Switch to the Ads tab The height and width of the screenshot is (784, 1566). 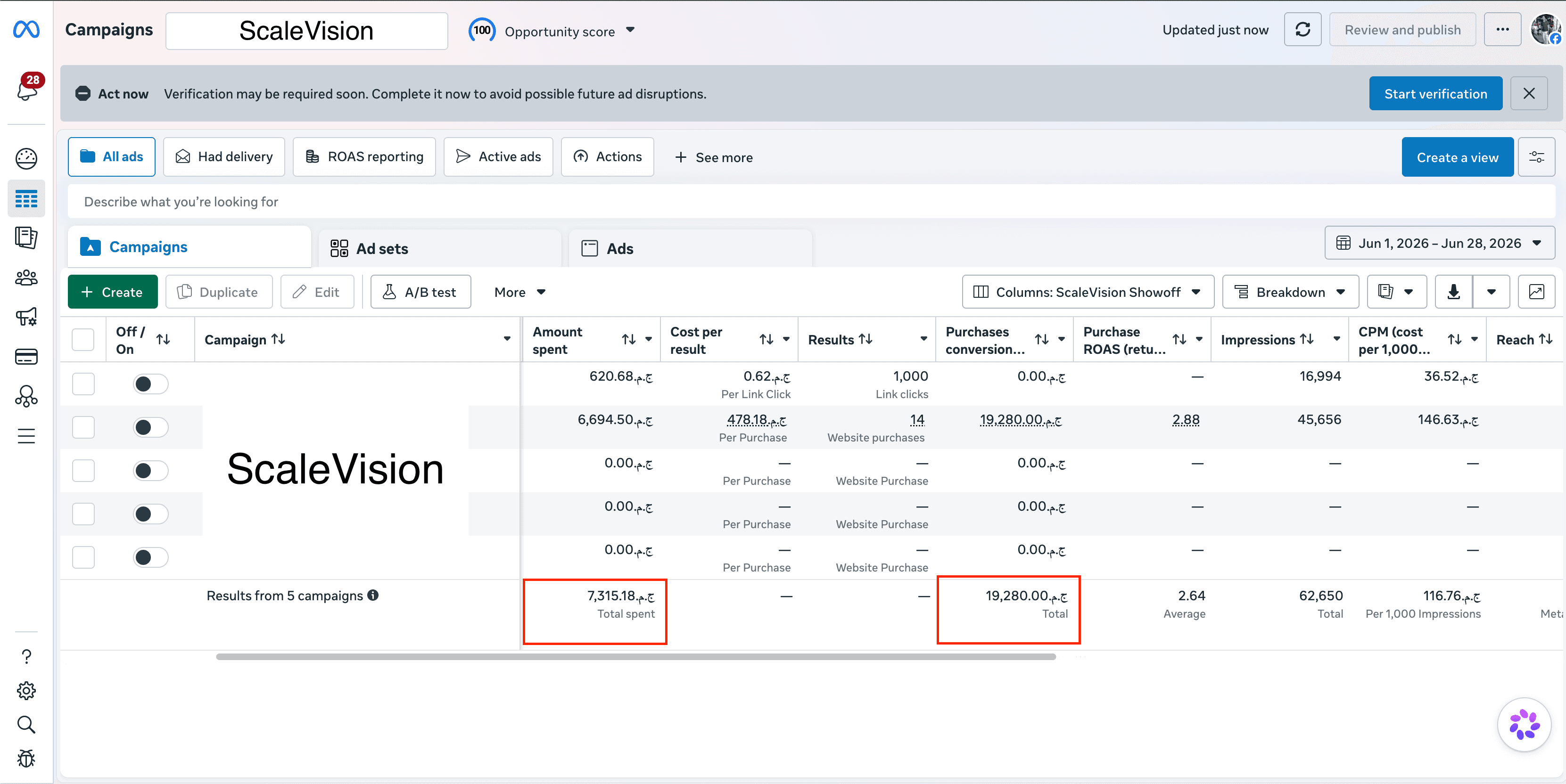pyautogui.click(x=690, y=249)
